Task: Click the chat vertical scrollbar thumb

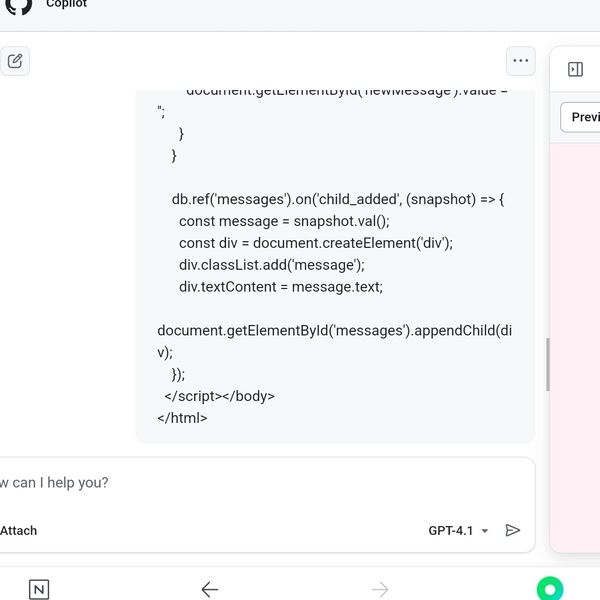Action: click(547, 365)
